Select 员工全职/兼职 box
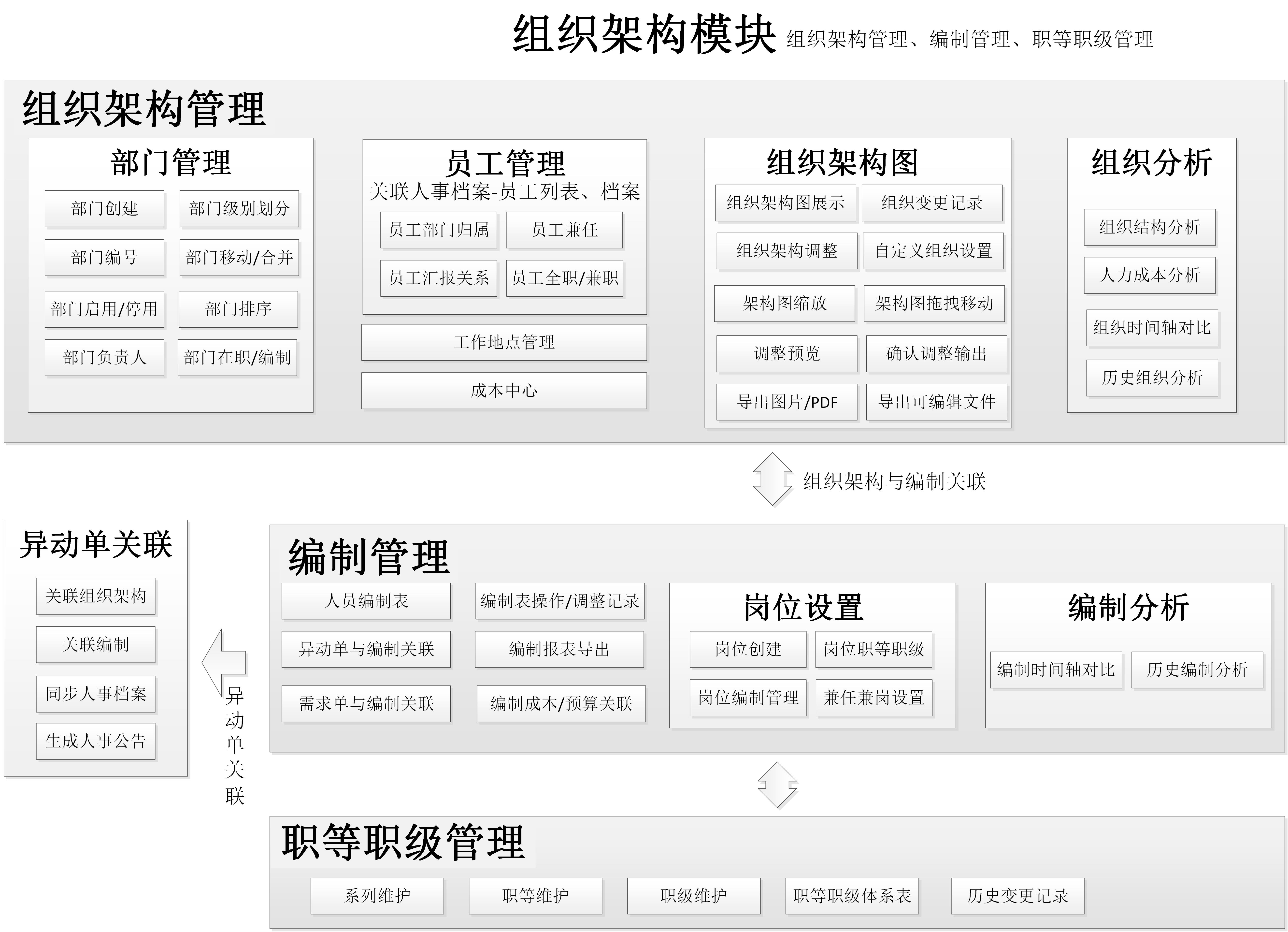 tap(564, 278)
